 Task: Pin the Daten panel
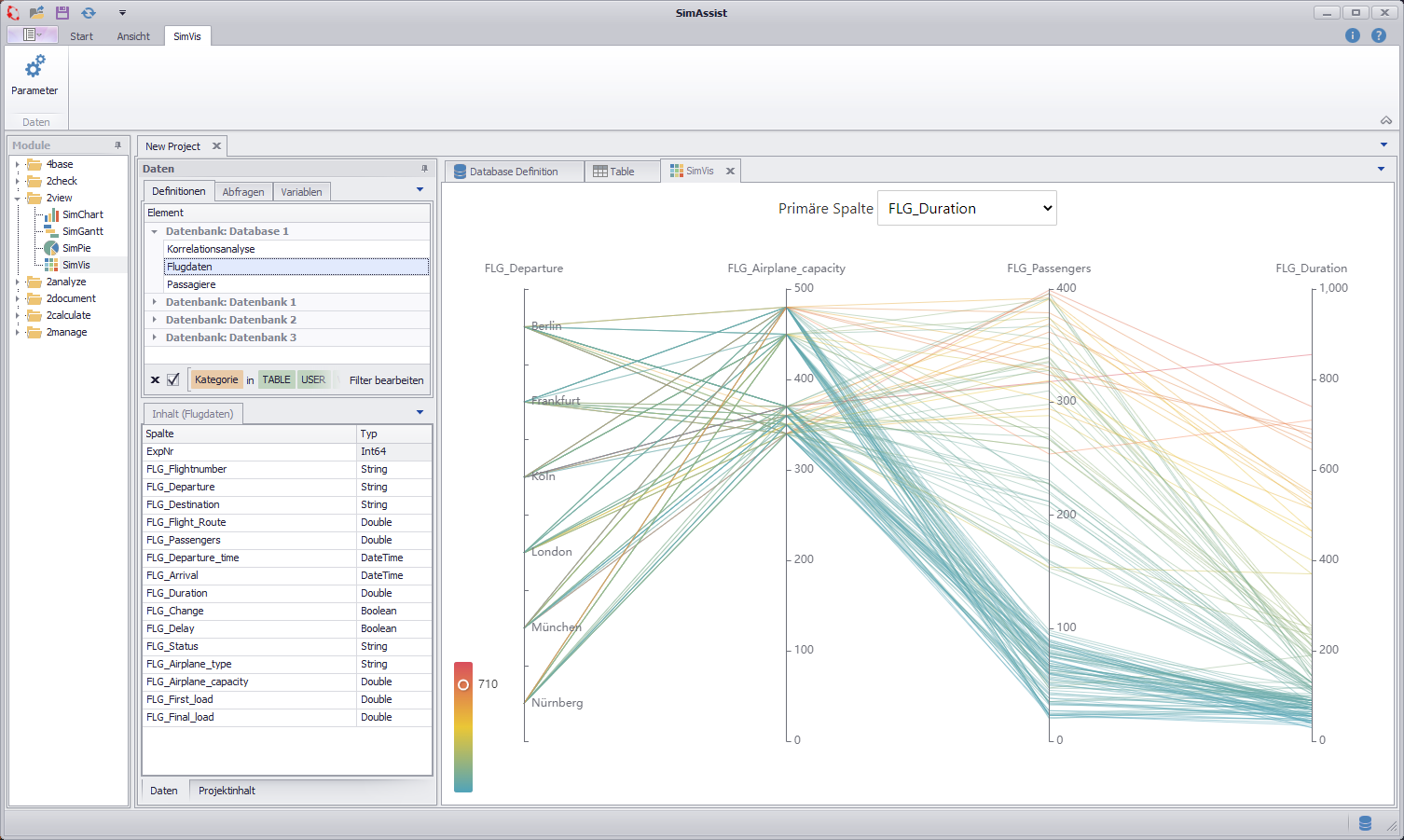[x=424, y=169]
